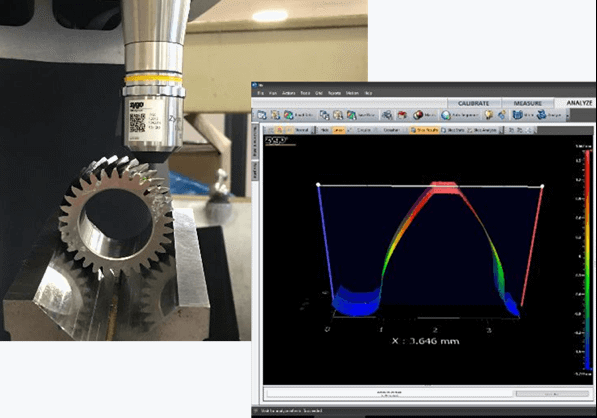Click Crosshair in the plot toolbar
Viewport: 597px width, 418px height.
pyautogui.click(x=391, y=130)
